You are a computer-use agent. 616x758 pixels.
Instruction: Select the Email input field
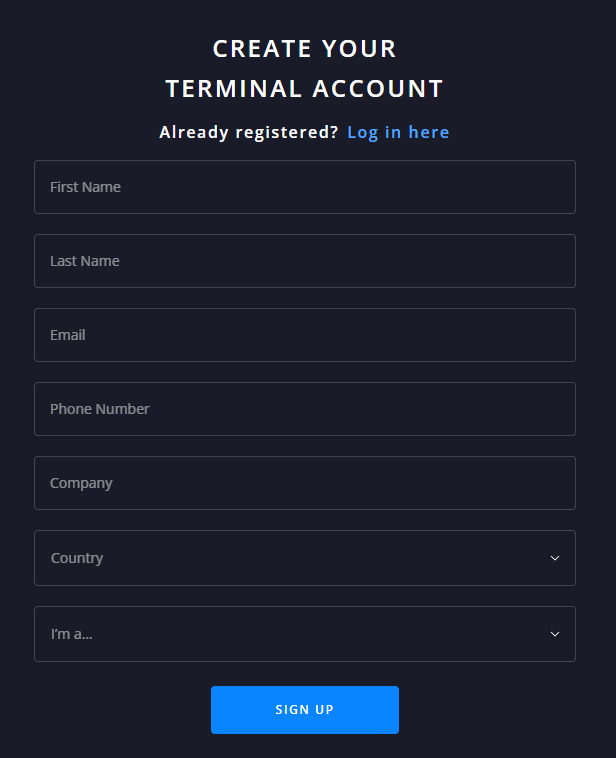coord(304,335)
